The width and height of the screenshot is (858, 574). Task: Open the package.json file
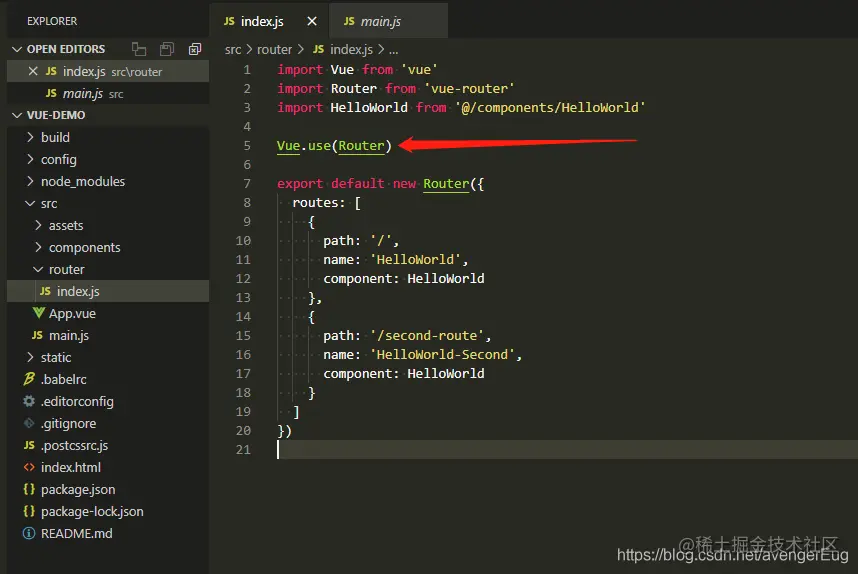tap(108, 489)
